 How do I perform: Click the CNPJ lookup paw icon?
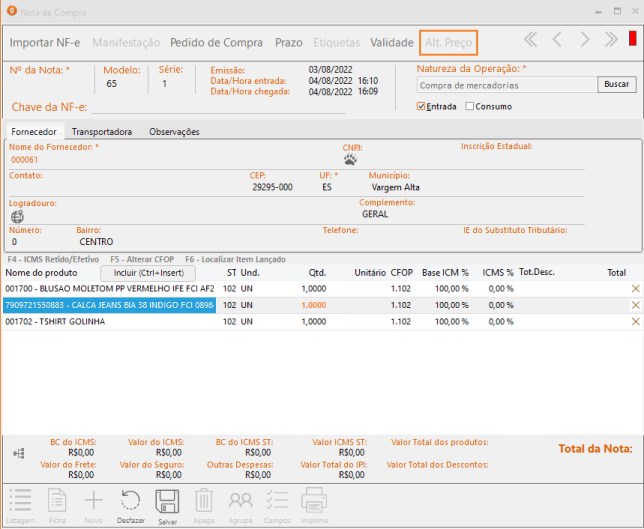pyautogui.click(x=350, y=159)
